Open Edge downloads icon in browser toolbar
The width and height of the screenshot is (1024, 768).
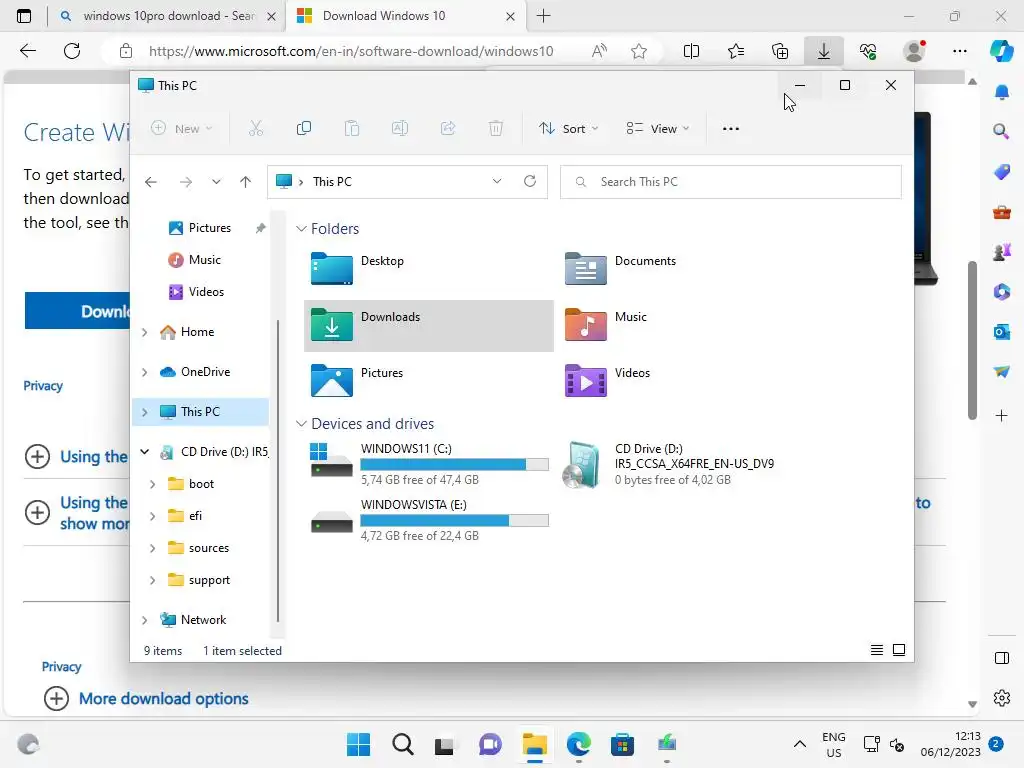(824, 51)
